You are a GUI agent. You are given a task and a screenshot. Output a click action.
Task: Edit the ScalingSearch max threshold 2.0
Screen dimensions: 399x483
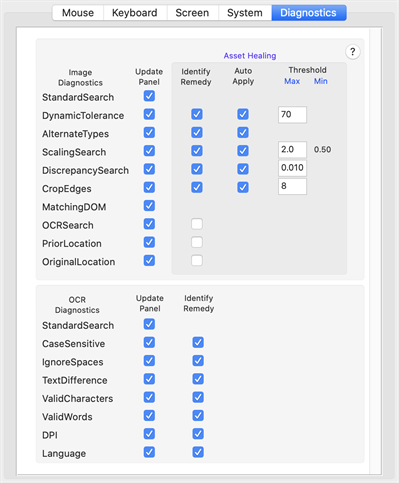pyautogui.click(x=292, y=150)
